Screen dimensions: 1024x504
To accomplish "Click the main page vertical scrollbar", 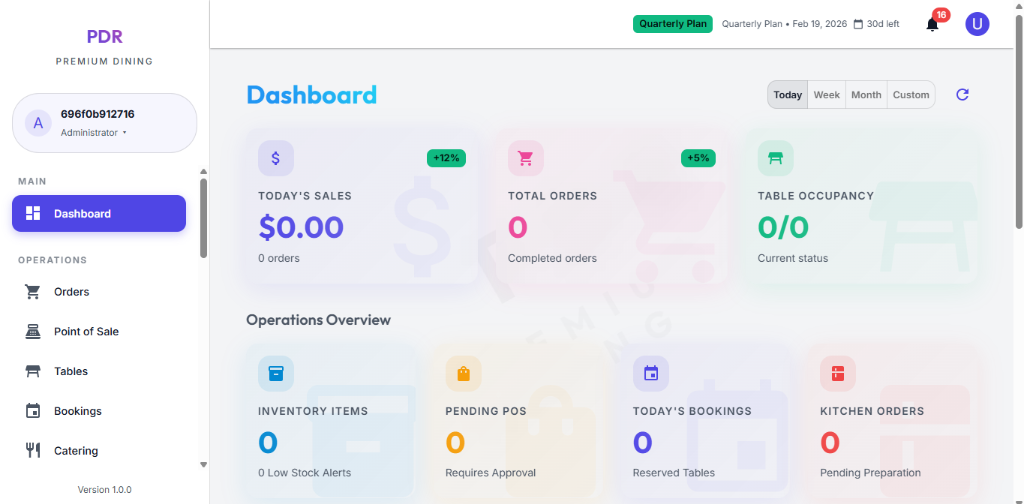I will click(1018, 120).
